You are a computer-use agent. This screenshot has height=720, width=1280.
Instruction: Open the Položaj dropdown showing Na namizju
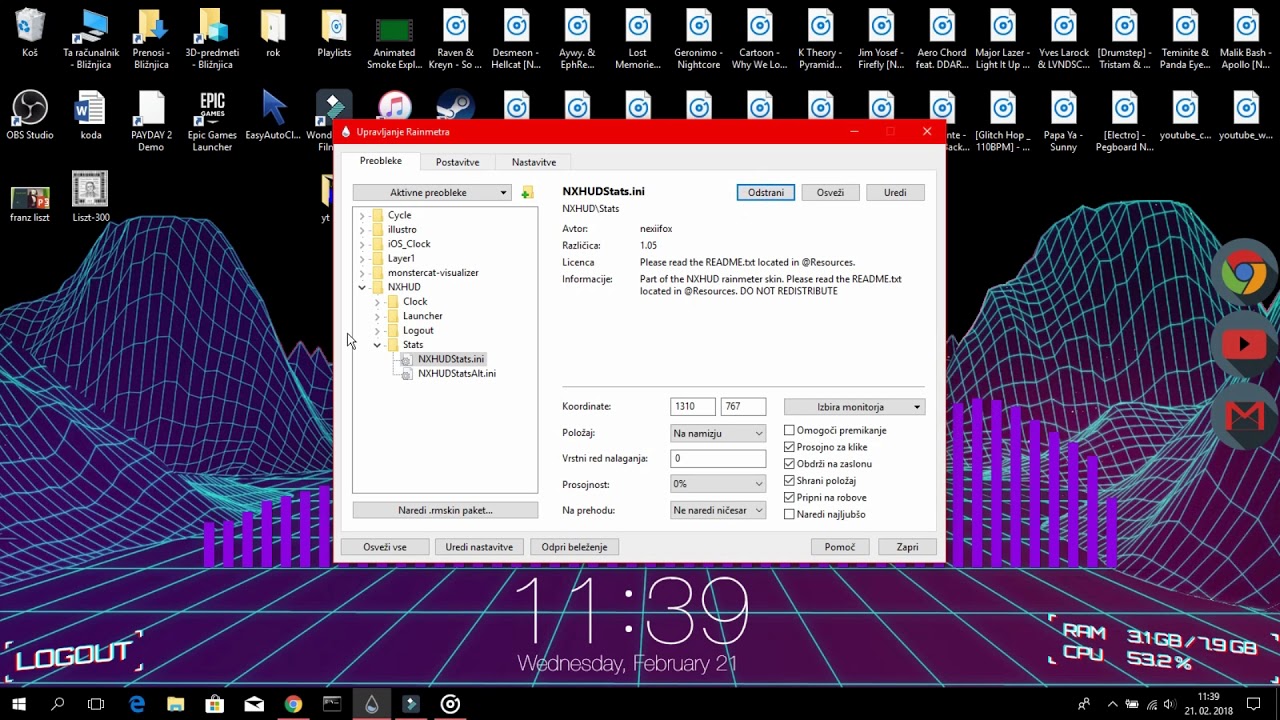coord(718,433)
